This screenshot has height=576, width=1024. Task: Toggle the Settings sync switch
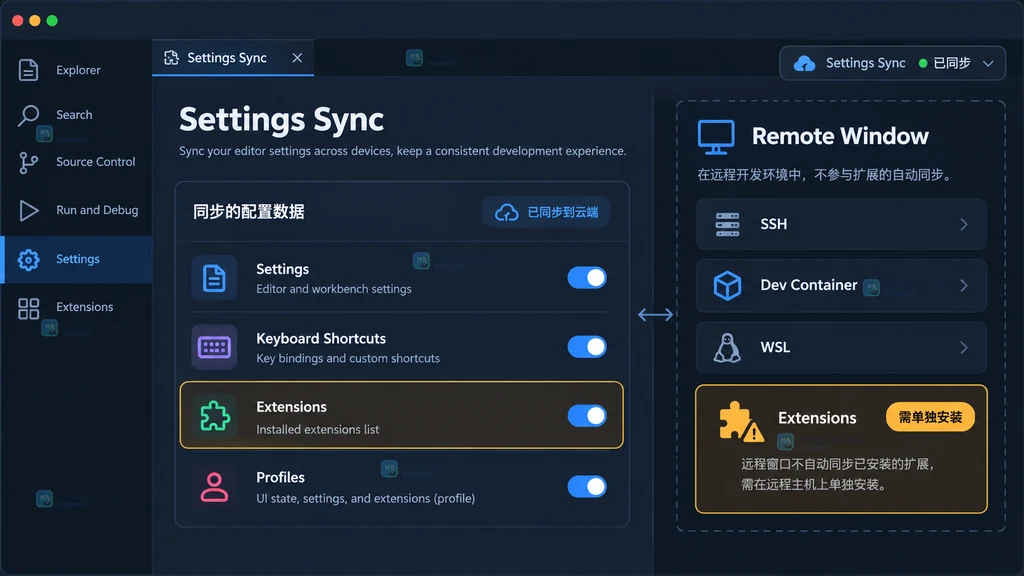[x=586, y=278]
